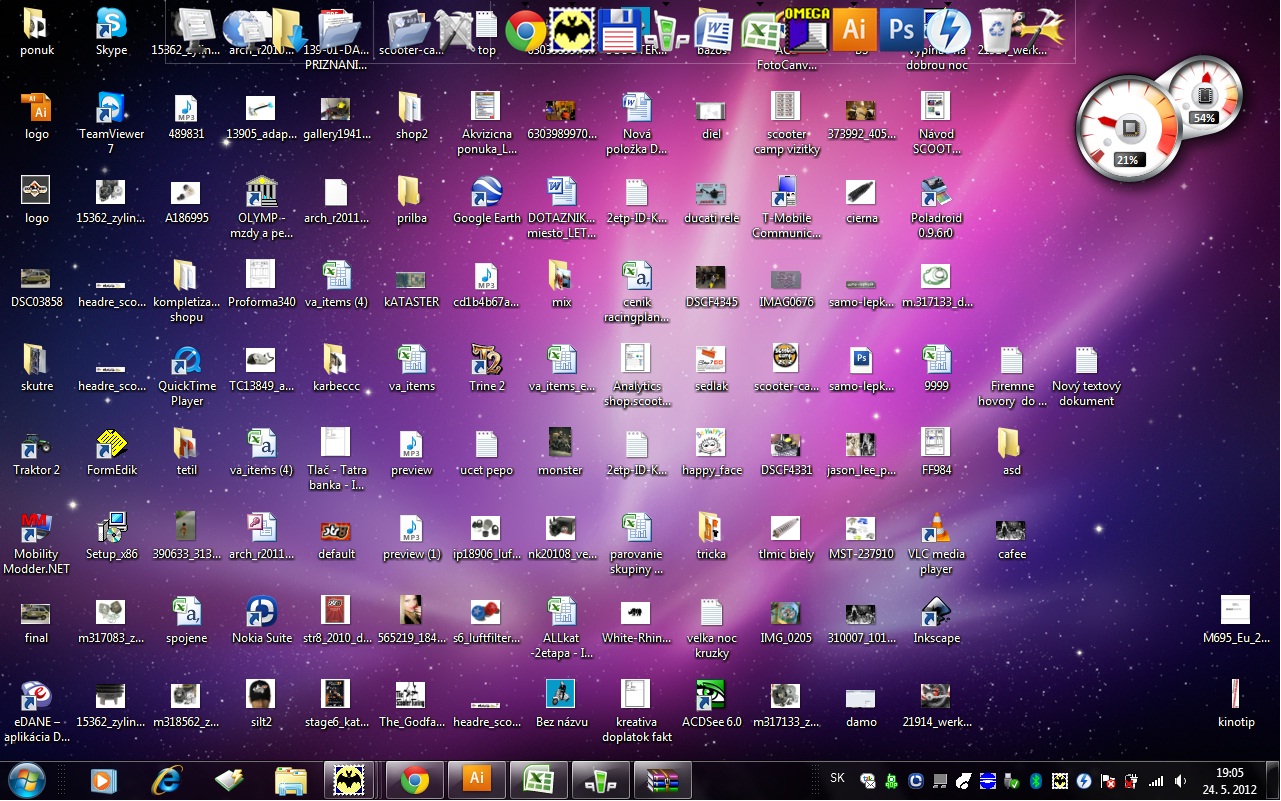The width and height of the screenshot is (1281, 801).
Task: Select the Trine 2 game shortcut
Action: point(486,361)
